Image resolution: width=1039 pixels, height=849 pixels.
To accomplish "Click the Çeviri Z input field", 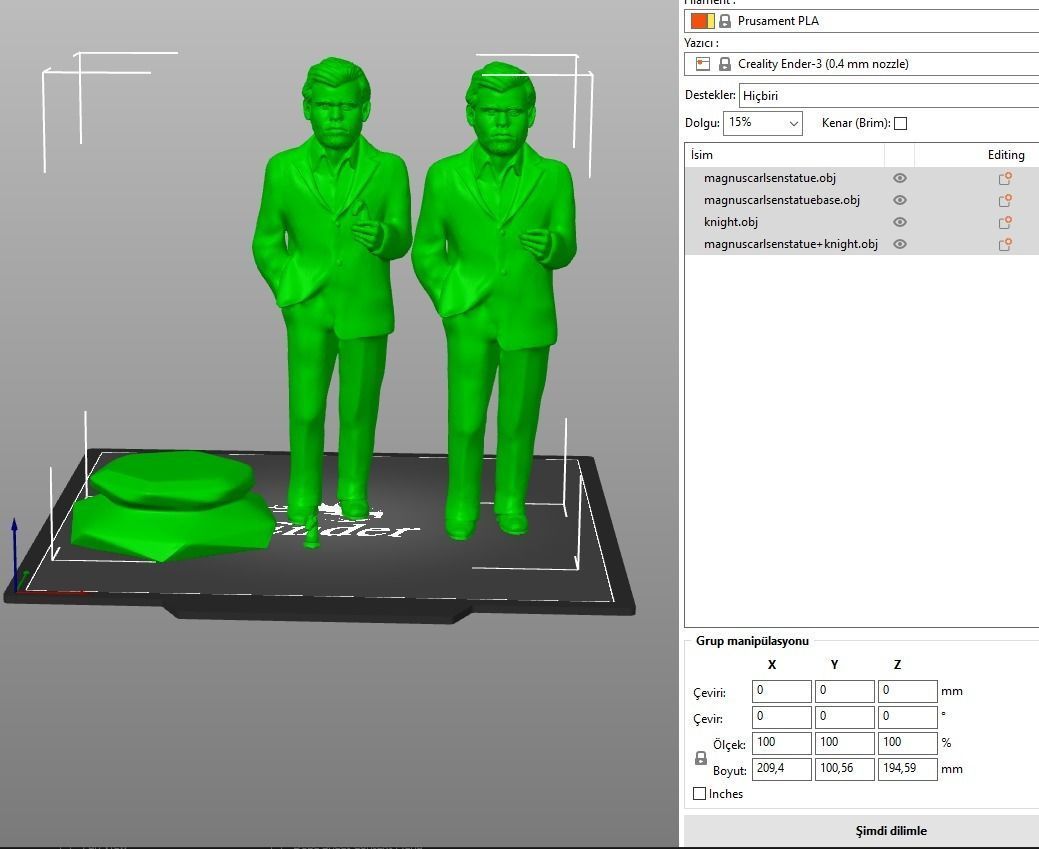I will point(908,691).
